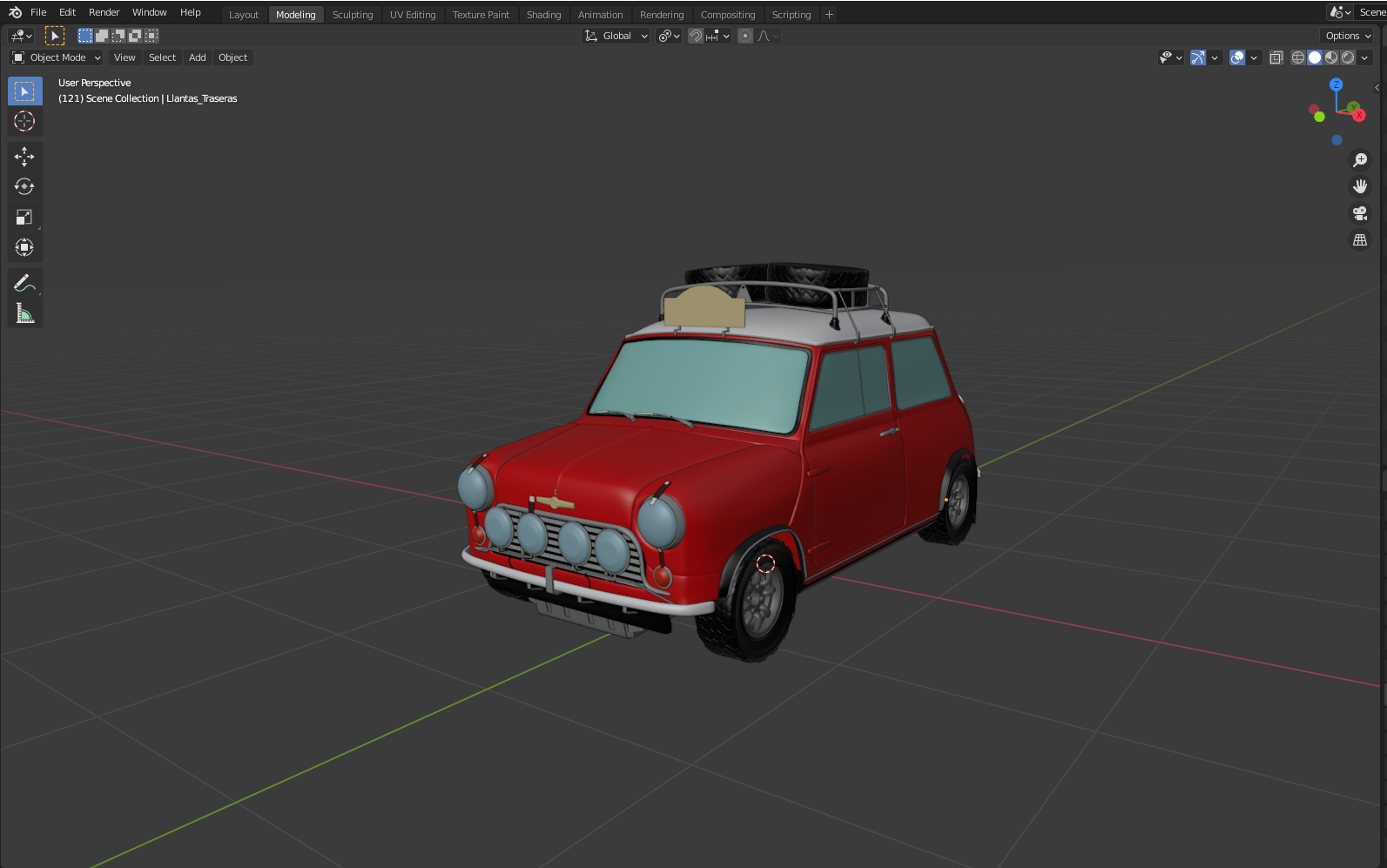Image resolution: width=1387 pixels, height=868 pixels.
Task: Click the zoom magnifier viewport button
Action: point(1360,160)
